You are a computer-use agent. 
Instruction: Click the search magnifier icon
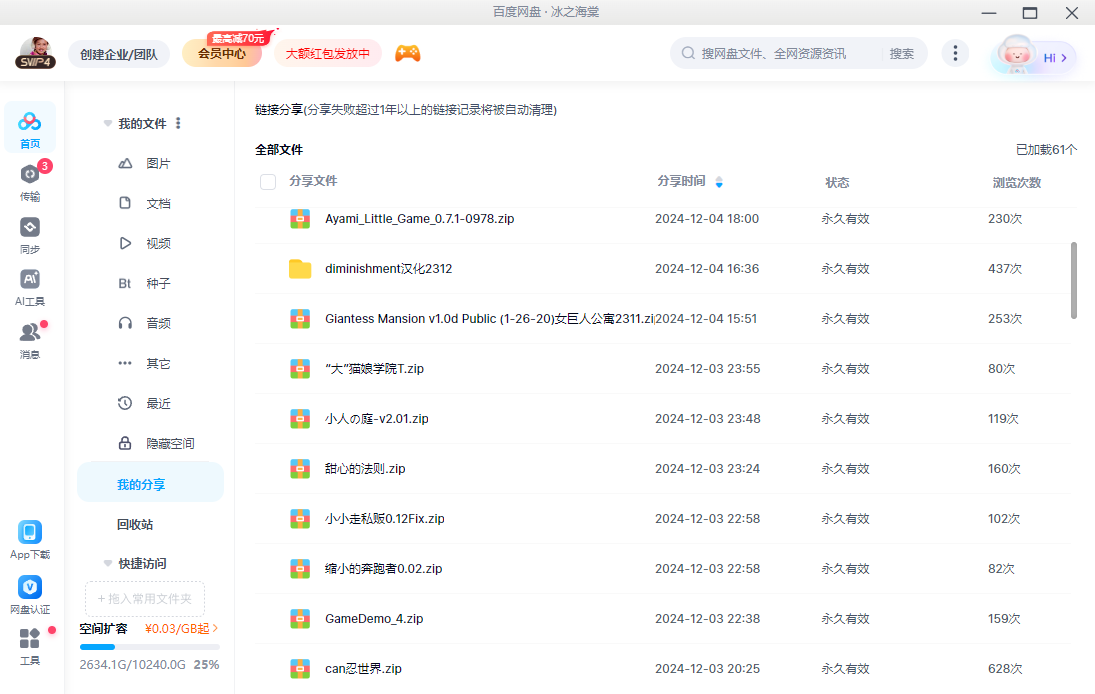(x=688, y=53)
